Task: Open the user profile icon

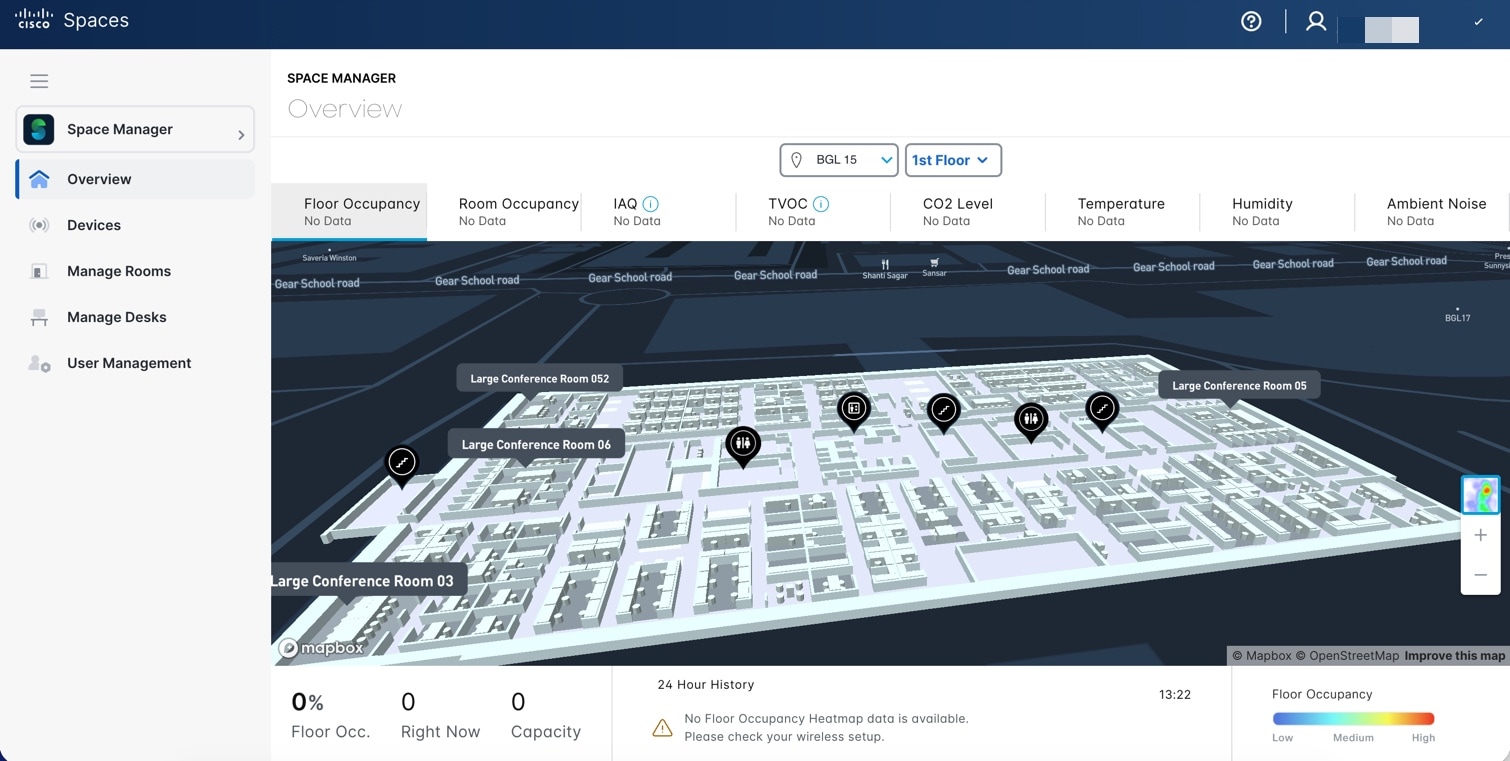Action: click(1316, 21)
